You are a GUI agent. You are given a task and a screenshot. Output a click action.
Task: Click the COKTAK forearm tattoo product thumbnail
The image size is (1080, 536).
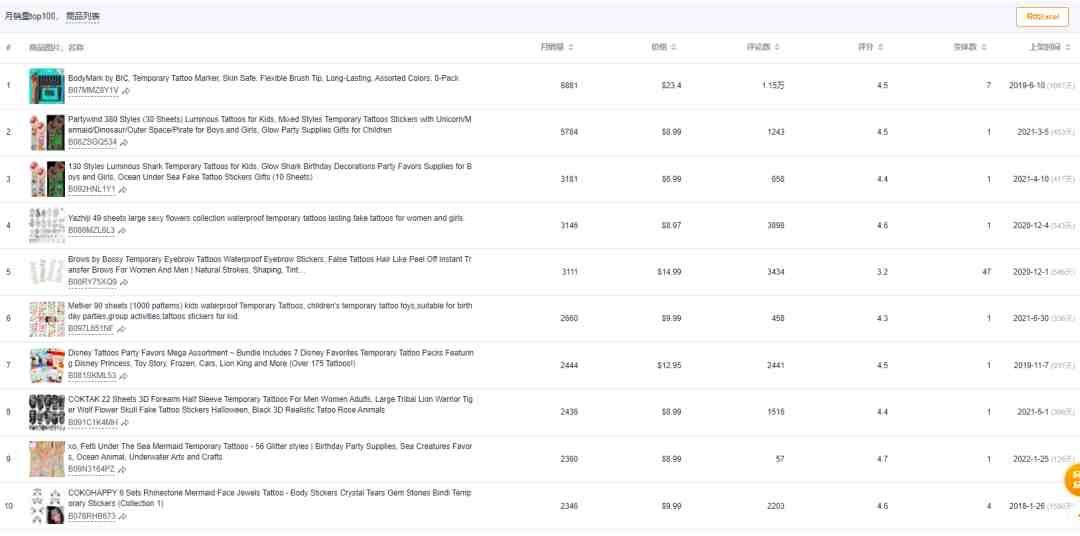46,412
